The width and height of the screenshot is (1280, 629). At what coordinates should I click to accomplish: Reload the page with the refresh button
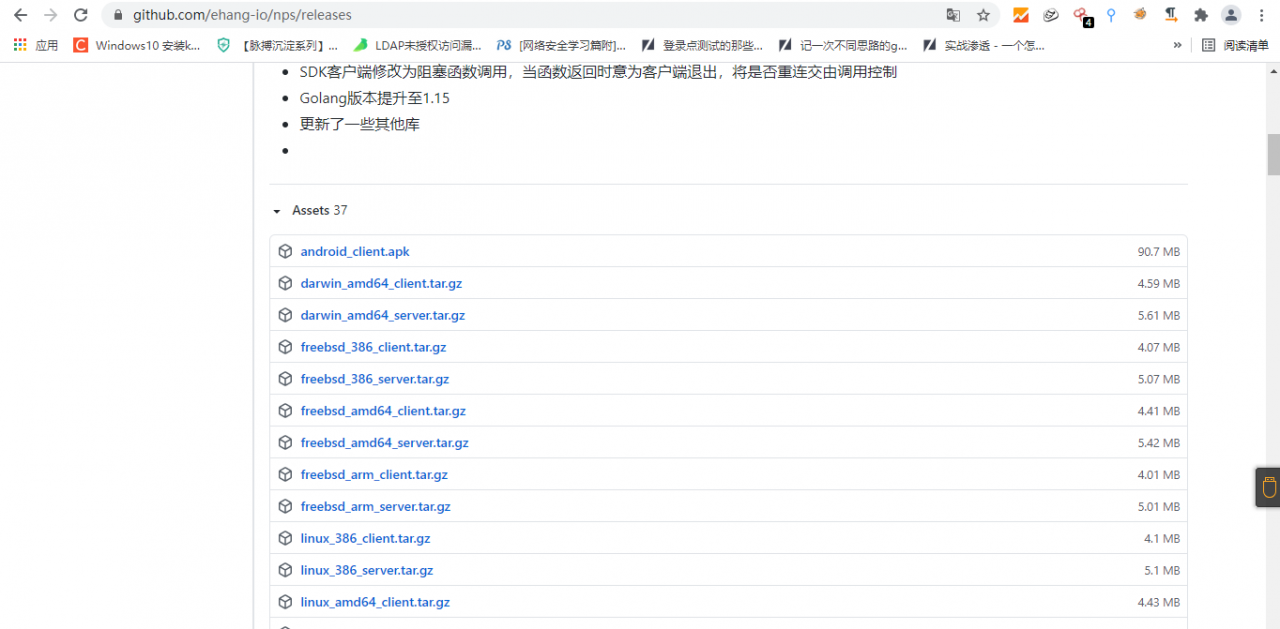pyautogui.click(x=81, y=15)
